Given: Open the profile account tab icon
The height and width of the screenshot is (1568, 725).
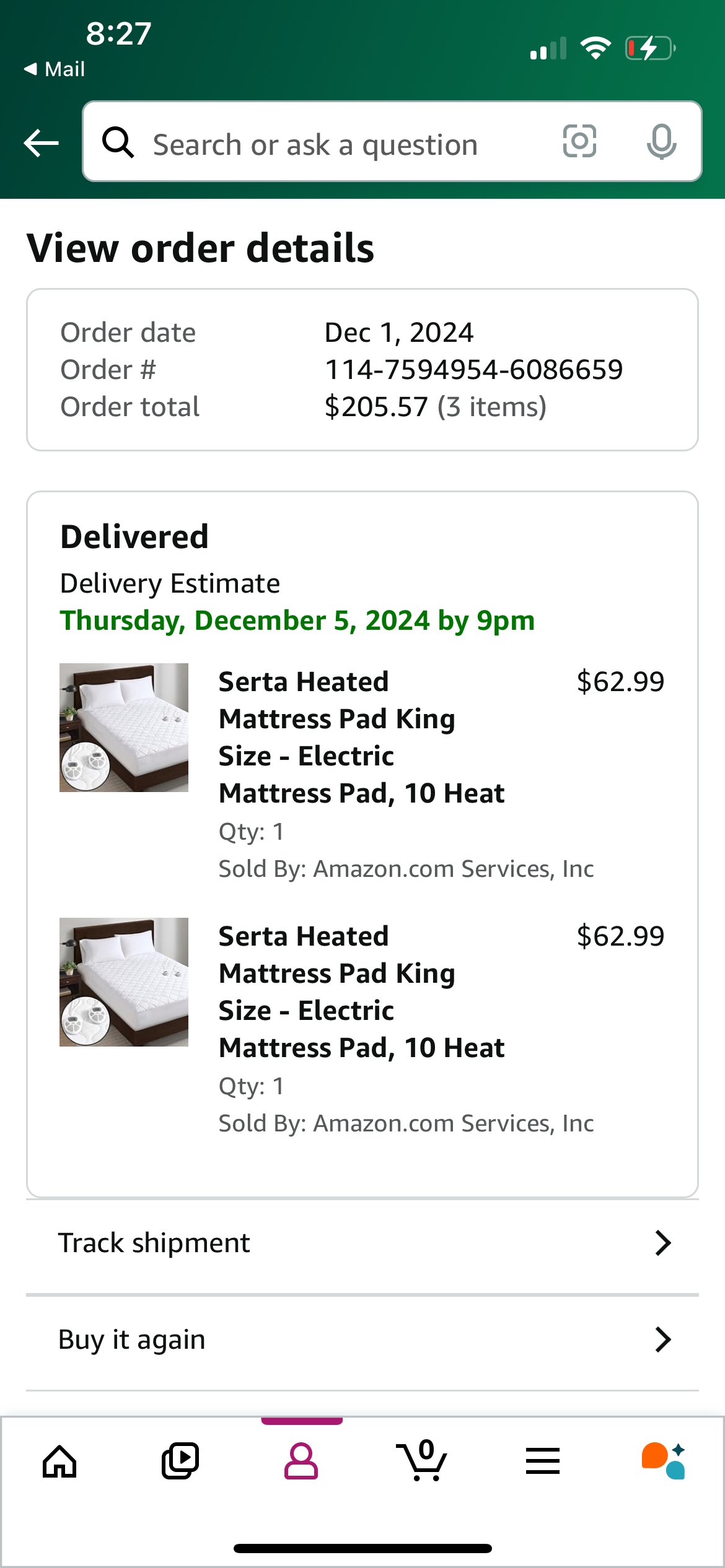Looking at the screenshot, I should coord(301,1461).
